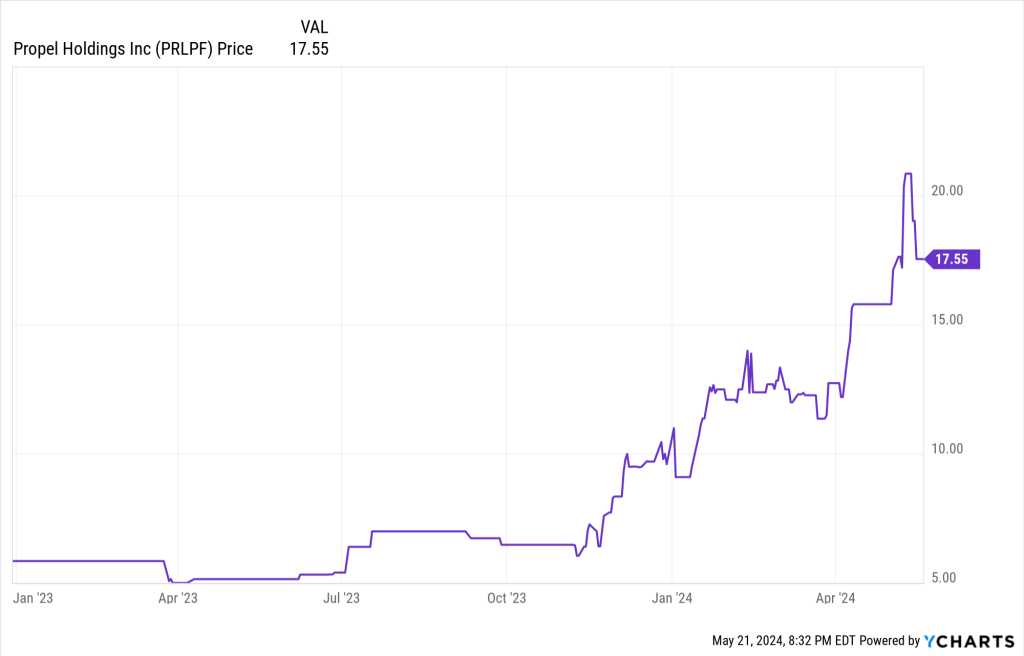Click the VAL column header
This screenshot has height=656, width=1024.
[x=314, y=27]
